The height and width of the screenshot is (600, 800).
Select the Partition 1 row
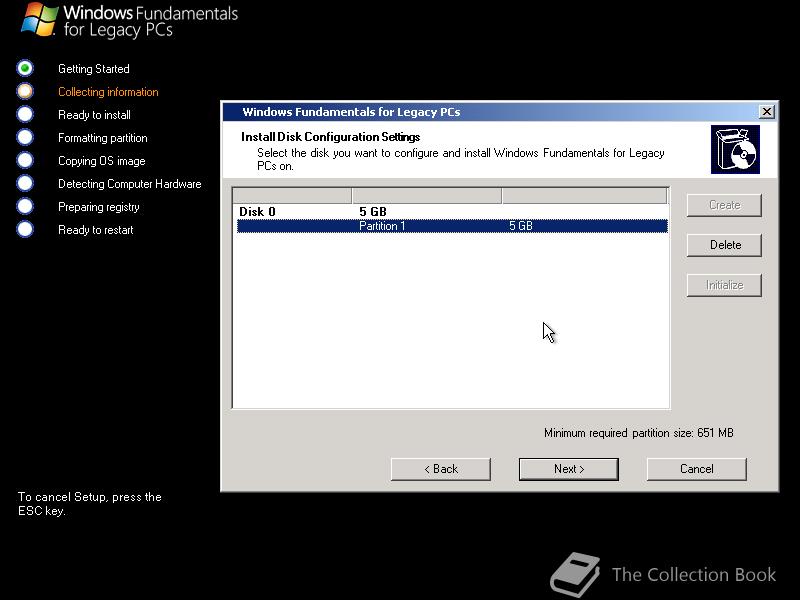[x=452, y=226]
